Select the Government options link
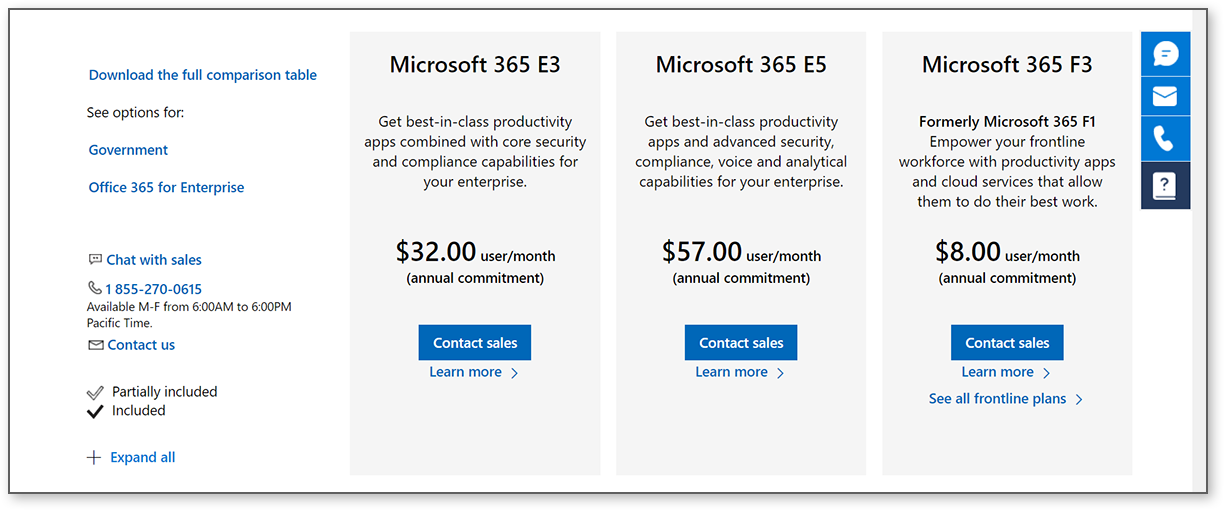This screenshot has width=1224, height=510. (x=128, y=150)
